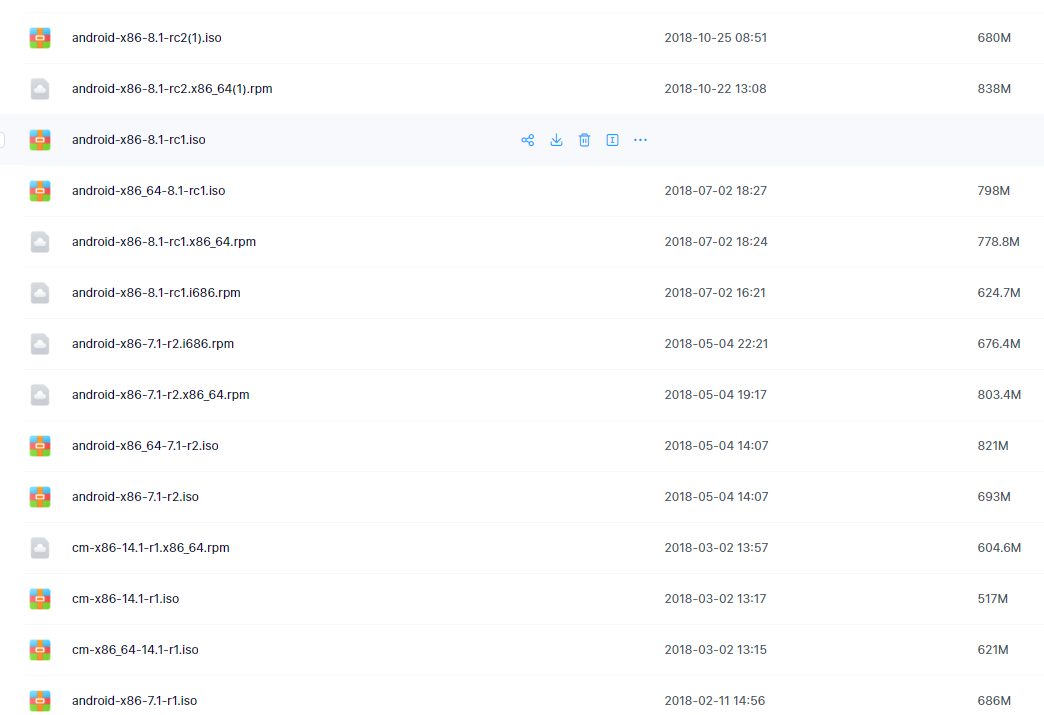The image size is (1044, 715).
Task: Click archive icon of android-x86-8.1-rc1.iso
Action: click(x=40, y=140)
